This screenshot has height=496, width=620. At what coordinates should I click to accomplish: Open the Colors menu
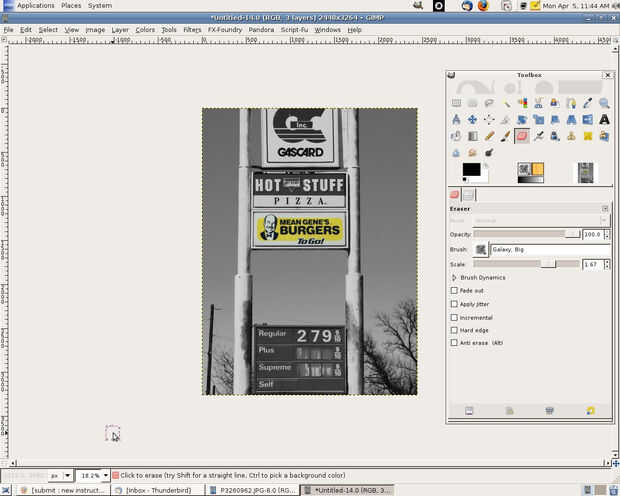click(145, 30)
